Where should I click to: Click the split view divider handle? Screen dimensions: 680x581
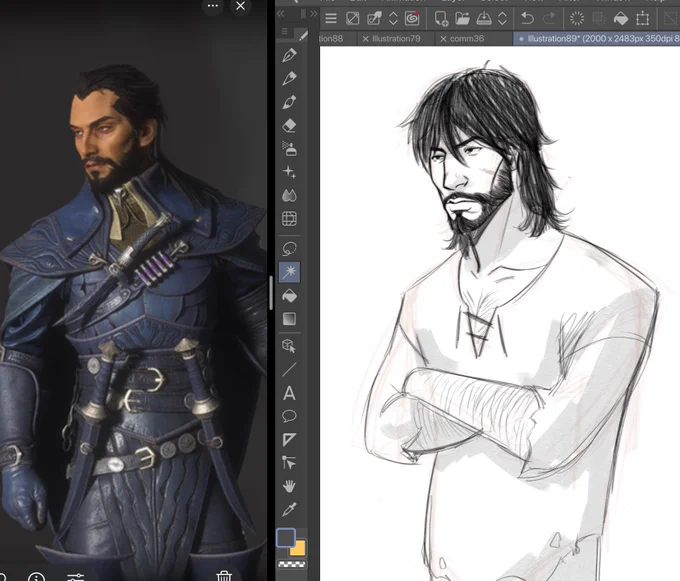(x=271, y=293)
